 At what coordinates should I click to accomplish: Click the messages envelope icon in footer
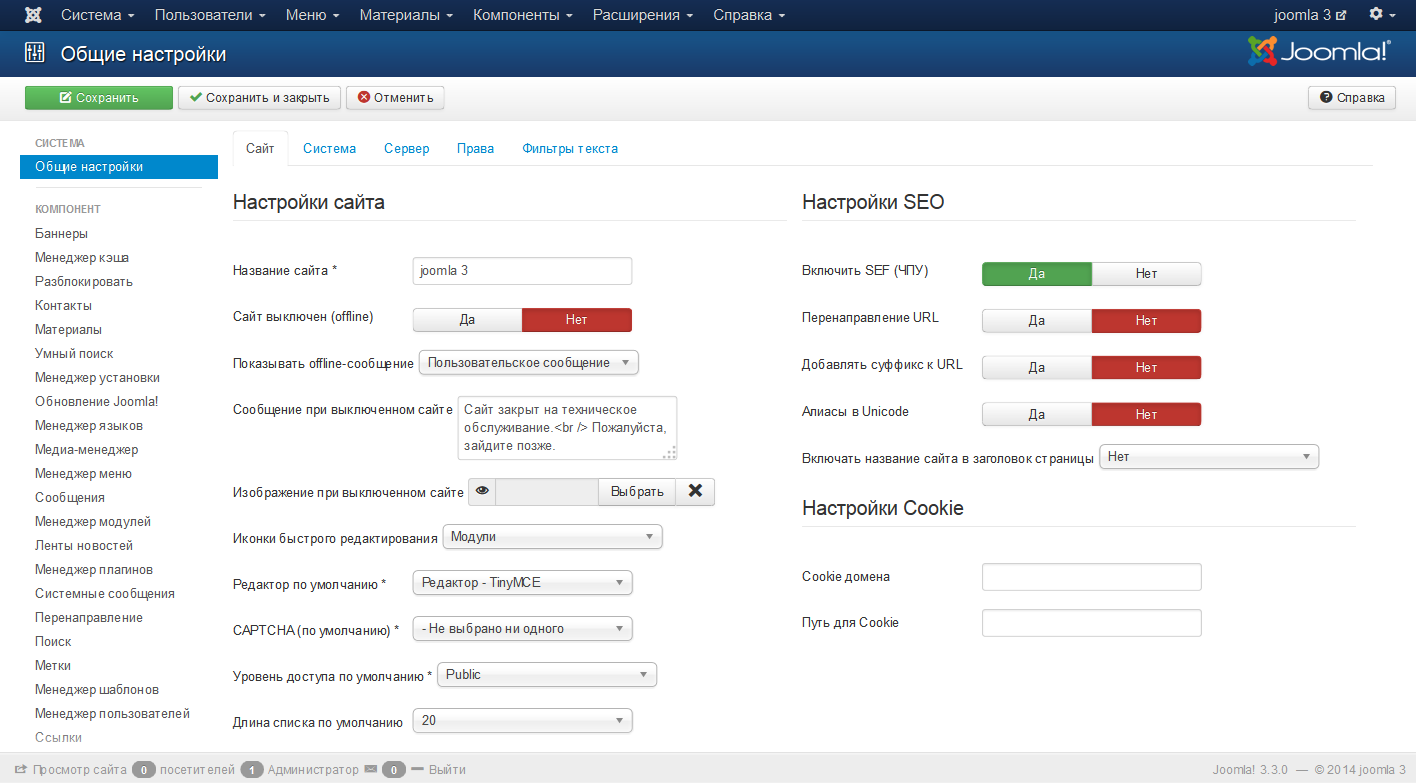373,769
